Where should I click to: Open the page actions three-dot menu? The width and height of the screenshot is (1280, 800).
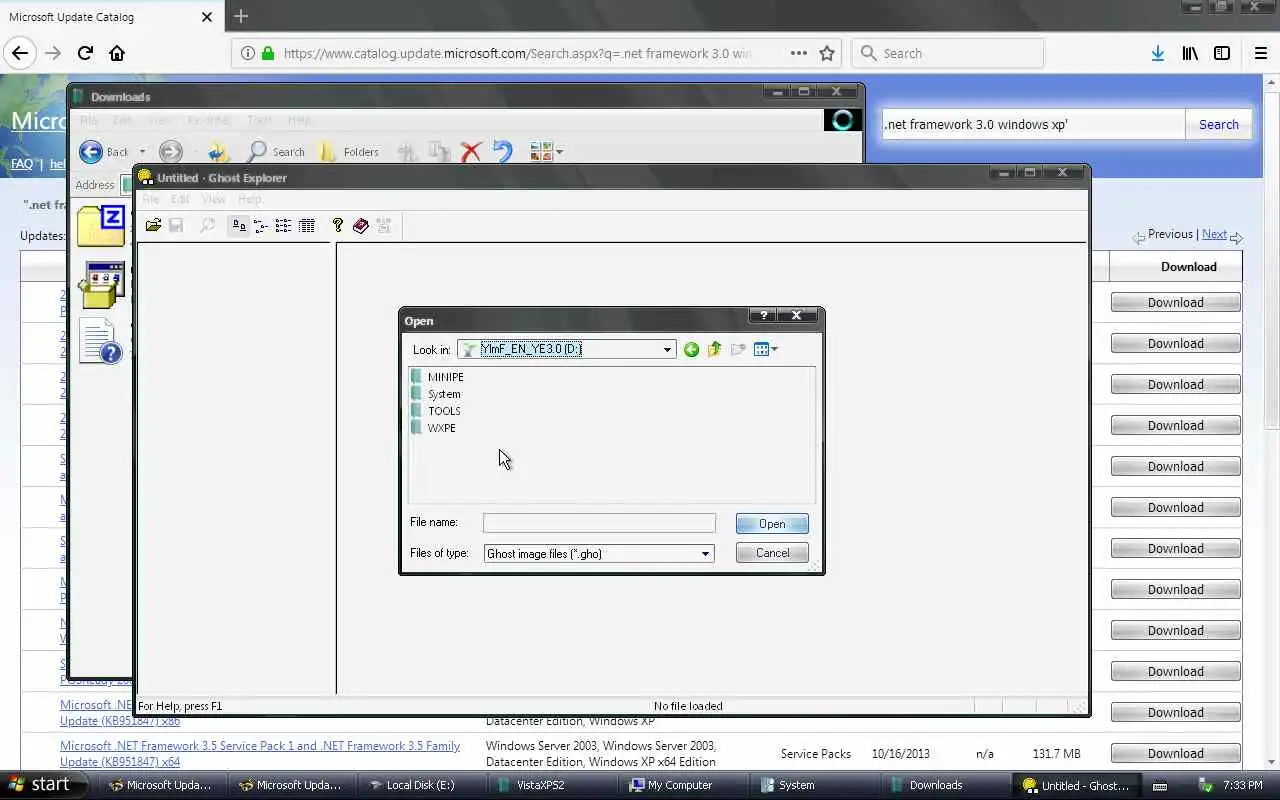[798, 53]
